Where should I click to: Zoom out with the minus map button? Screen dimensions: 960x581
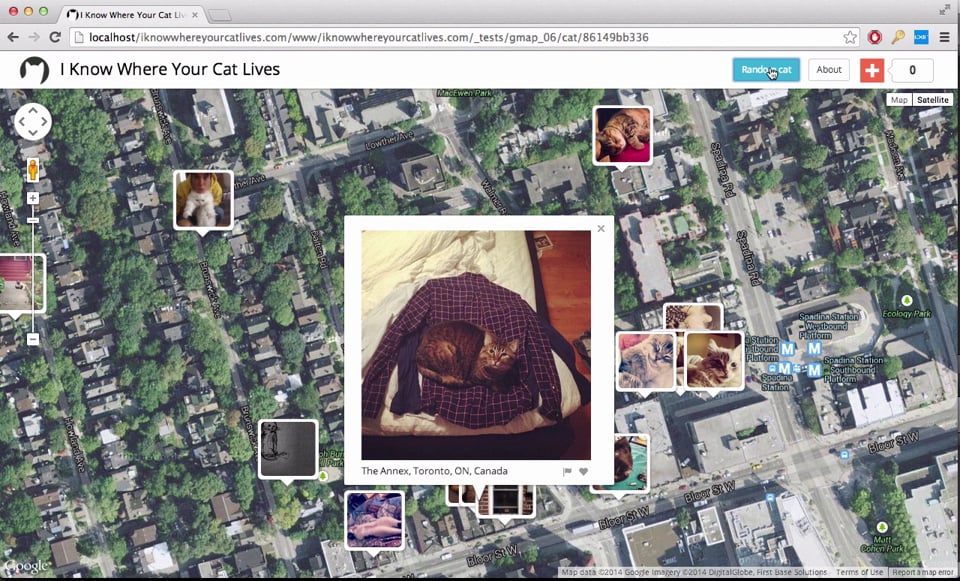click(33, 339)
